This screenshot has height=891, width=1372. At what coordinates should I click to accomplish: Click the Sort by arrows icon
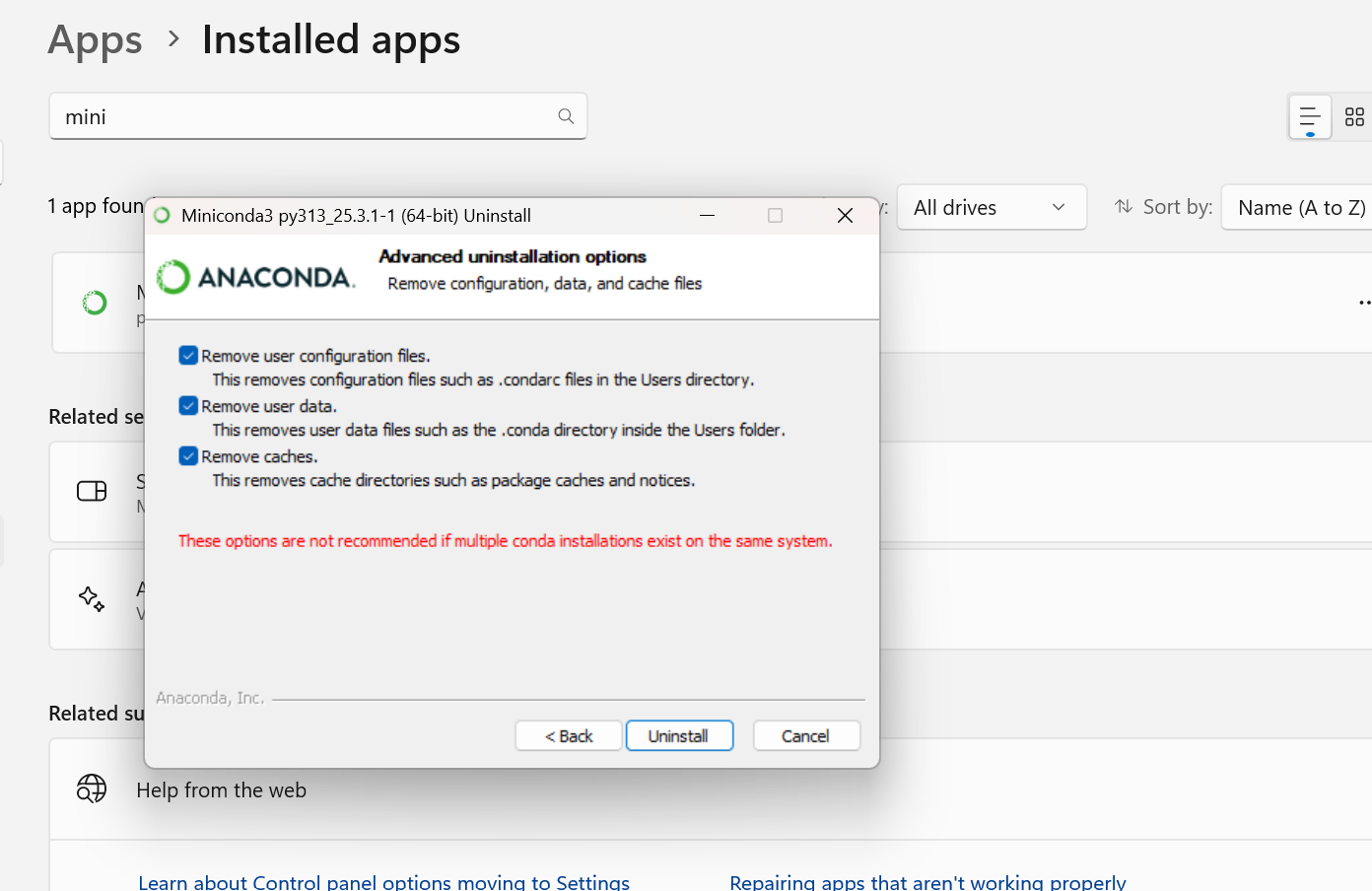click(1124, 207)
